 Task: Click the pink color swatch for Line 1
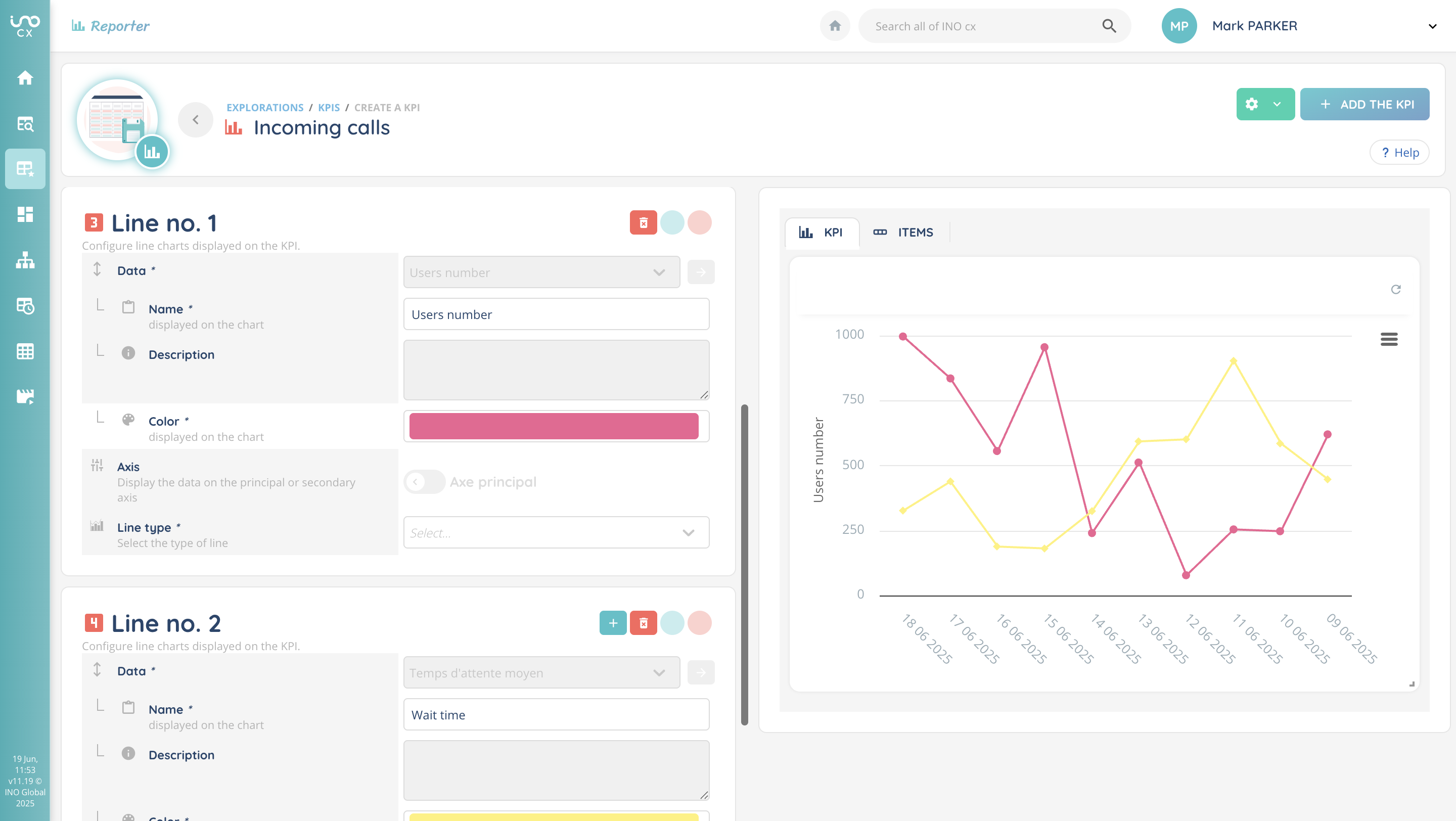pos(554,426)
